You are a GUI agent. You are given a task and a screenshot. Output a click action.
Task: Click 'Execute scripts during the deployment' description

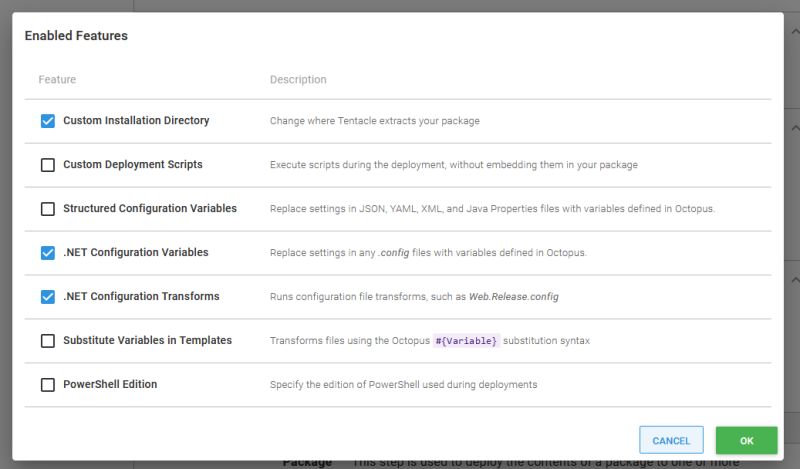tap(454, 165)
